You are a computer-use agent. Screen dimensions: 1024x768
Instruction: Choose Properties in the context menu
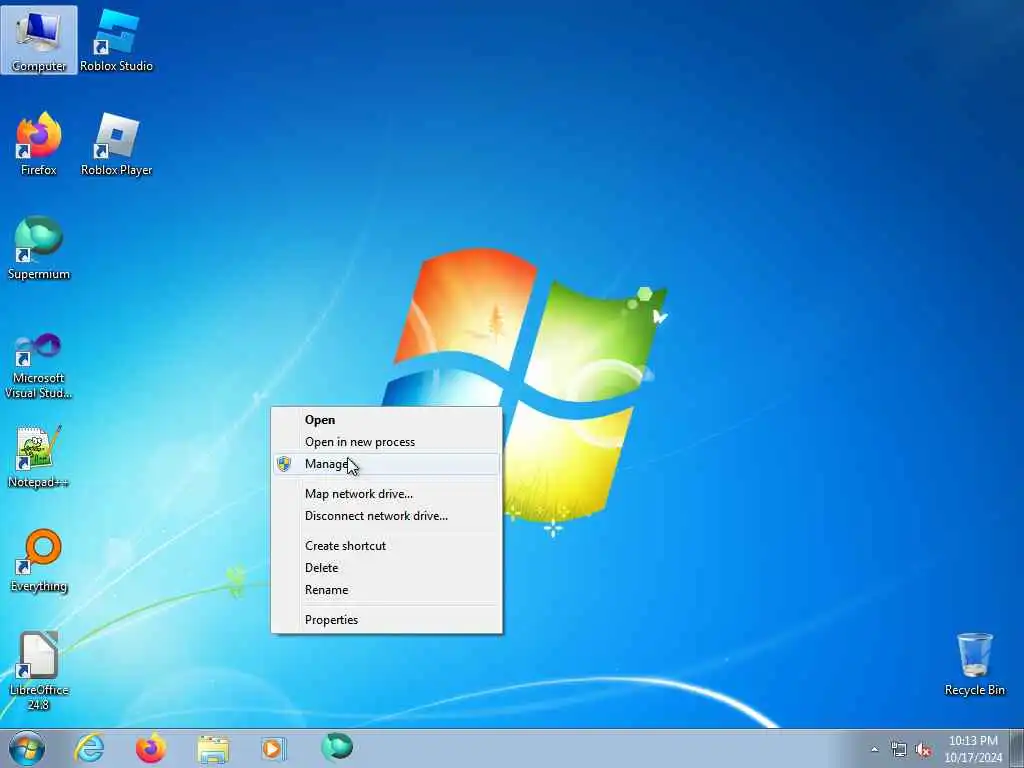387,620
